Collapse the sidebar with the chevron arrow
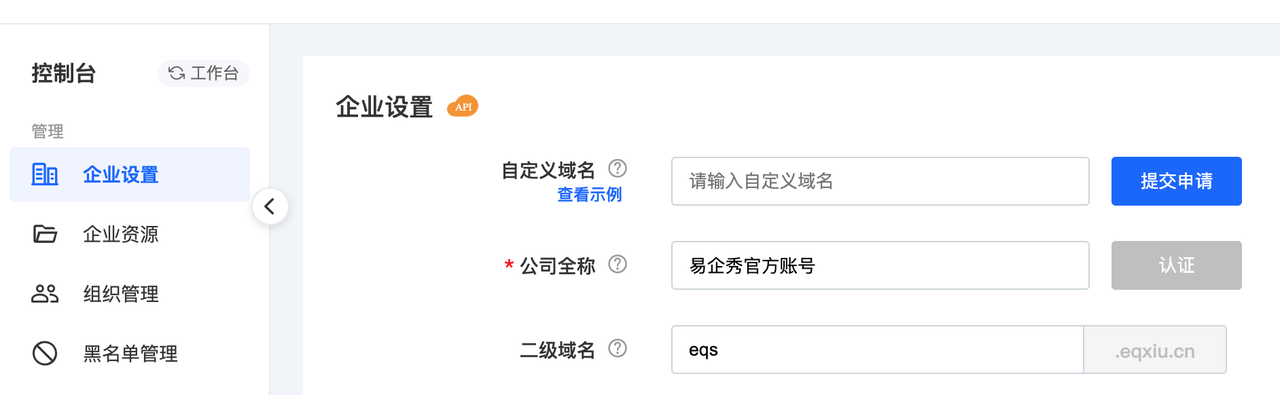This screenshot has height=395, width=1280. click(x=269, y=207)
